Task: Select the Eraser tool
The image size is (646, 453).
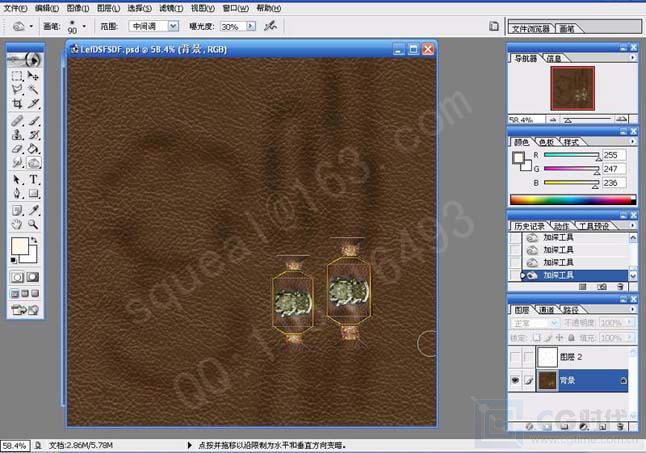Action: coord(17,149)
